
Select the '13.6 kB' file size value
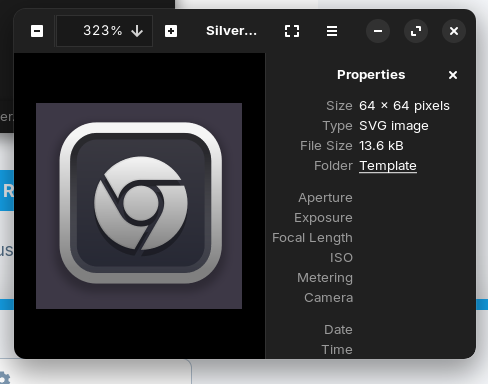pyautogui.click(x=381, y=146)
